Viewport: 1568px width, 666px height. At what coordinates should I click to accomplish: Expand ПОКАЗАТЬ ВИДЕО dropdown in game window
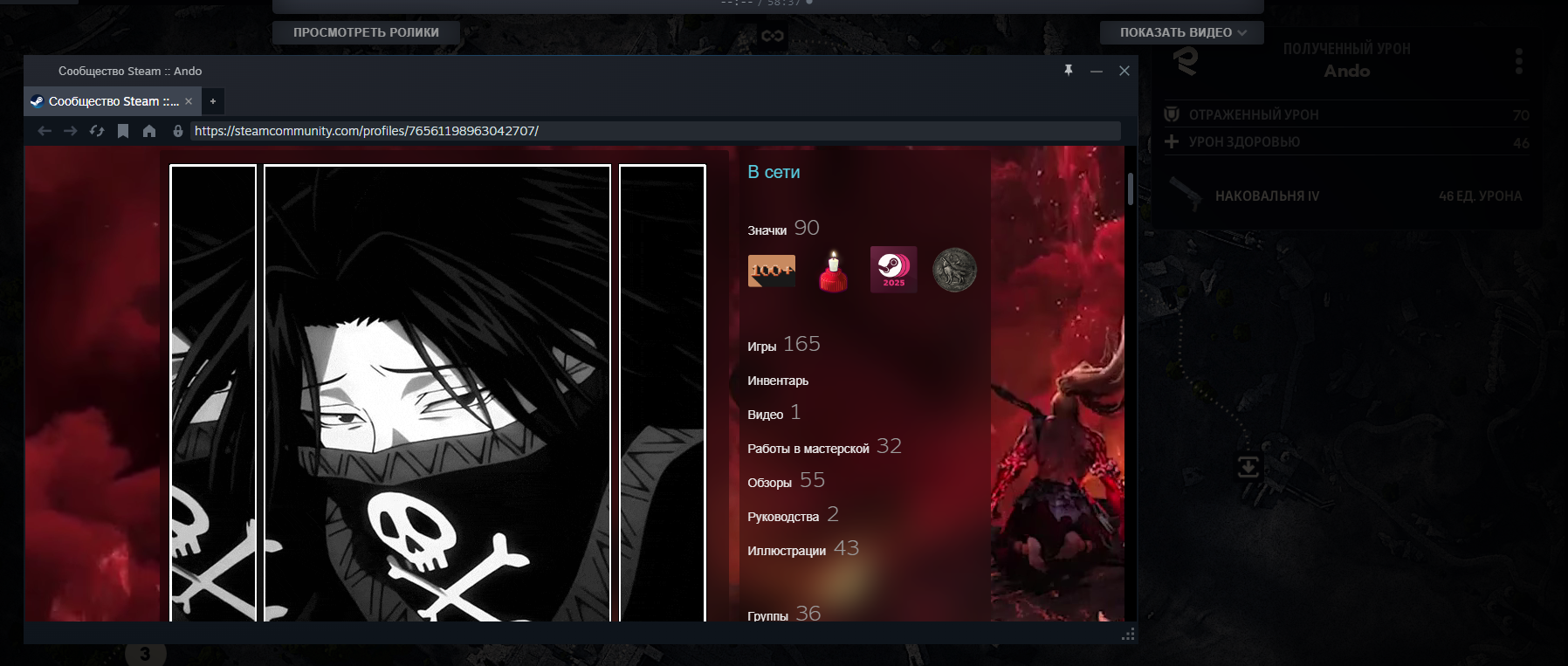tap(1182, 32)
